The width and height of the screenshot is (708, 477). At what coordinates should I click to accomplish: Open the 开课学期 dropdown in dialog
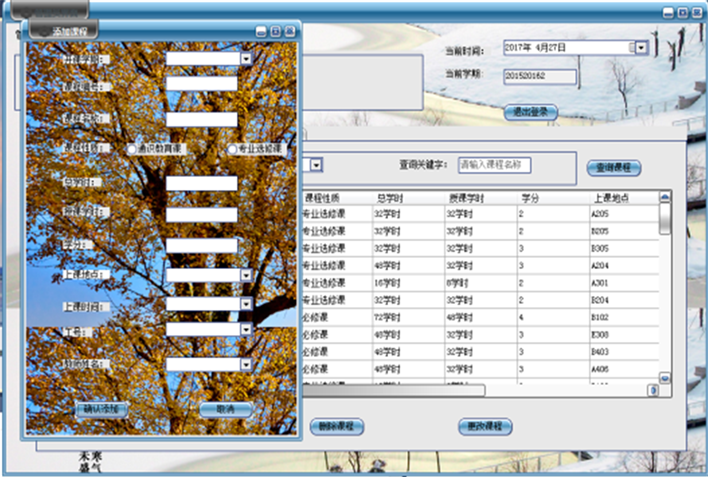tap(246, 59)
